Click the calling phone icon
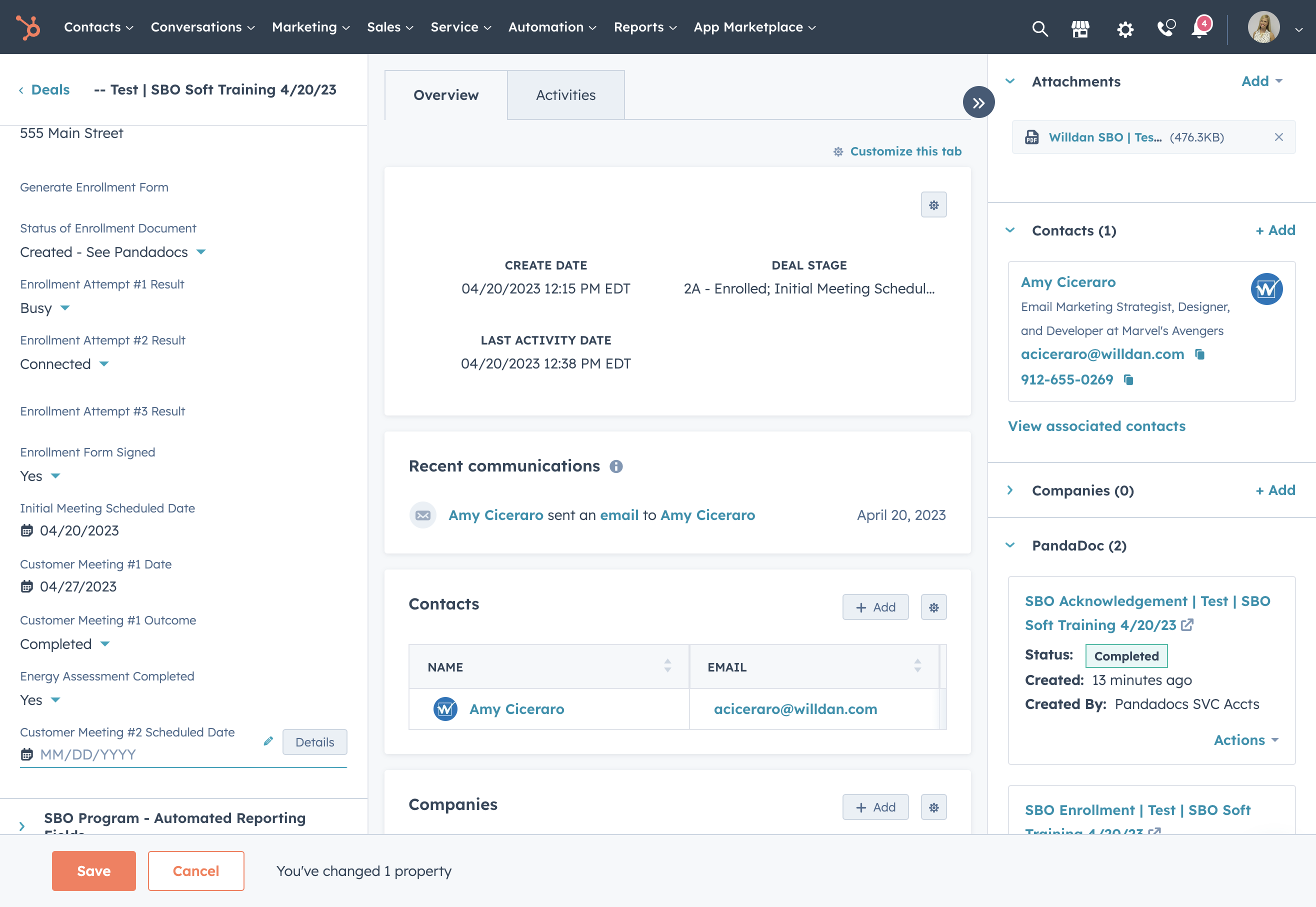Screen dimensions: 1316x907 point(1166,27)
